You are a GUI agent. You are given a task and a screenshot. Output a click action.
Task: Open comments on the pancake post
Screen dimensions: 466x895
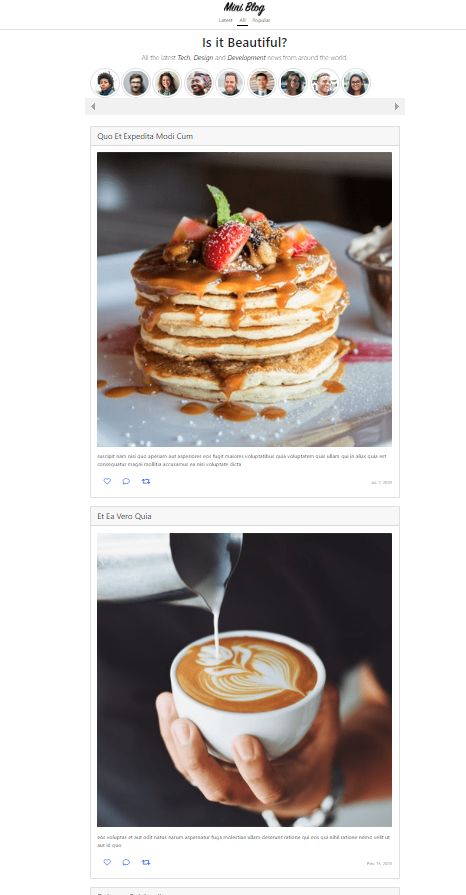click(x=126, y=481)
